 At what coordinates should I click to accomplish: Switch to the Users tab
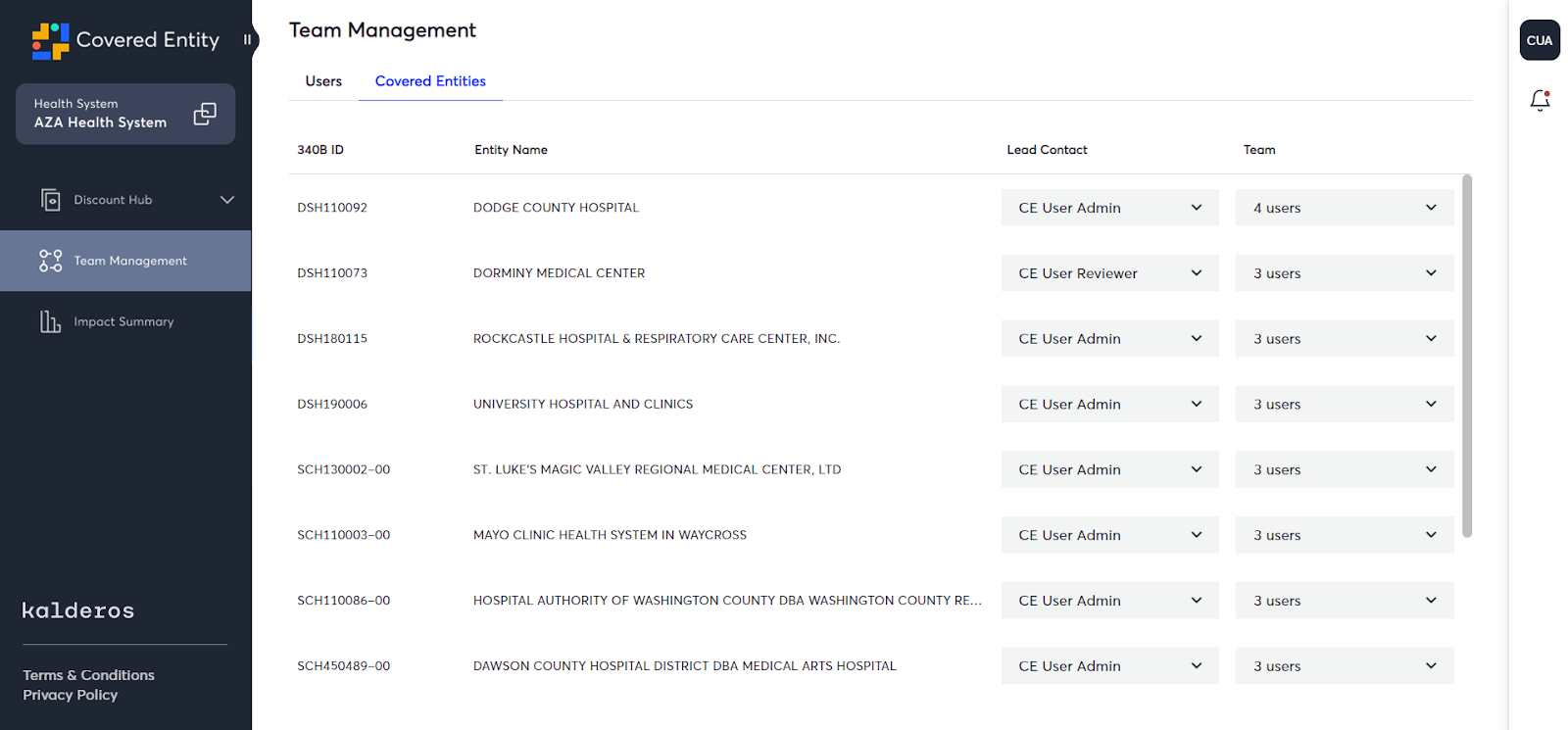click(x=323, y=81)
